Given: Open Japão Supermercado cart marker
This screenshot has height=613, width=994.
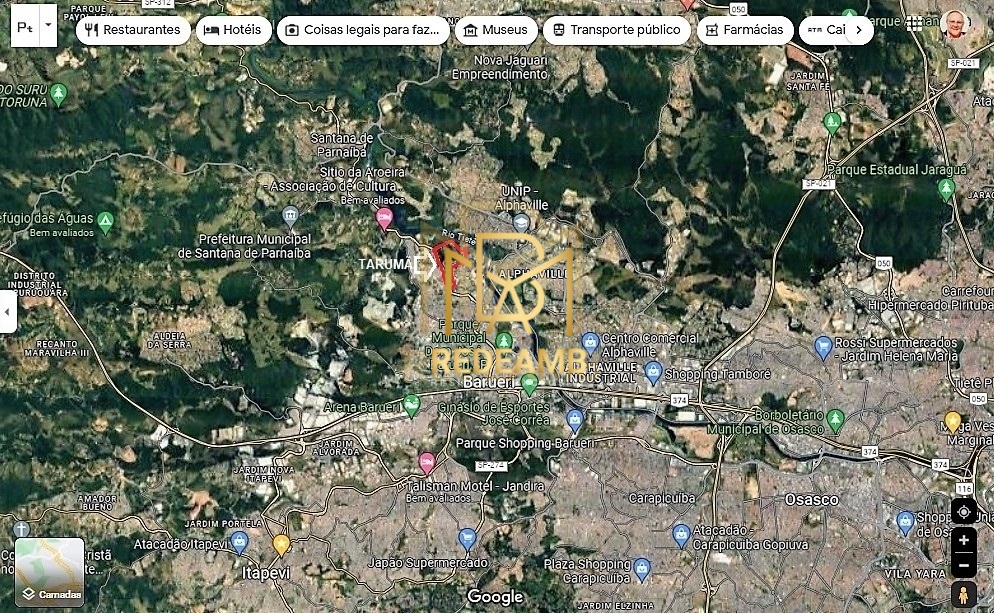Looking at the screenshot, I should [x=467, y=538].
